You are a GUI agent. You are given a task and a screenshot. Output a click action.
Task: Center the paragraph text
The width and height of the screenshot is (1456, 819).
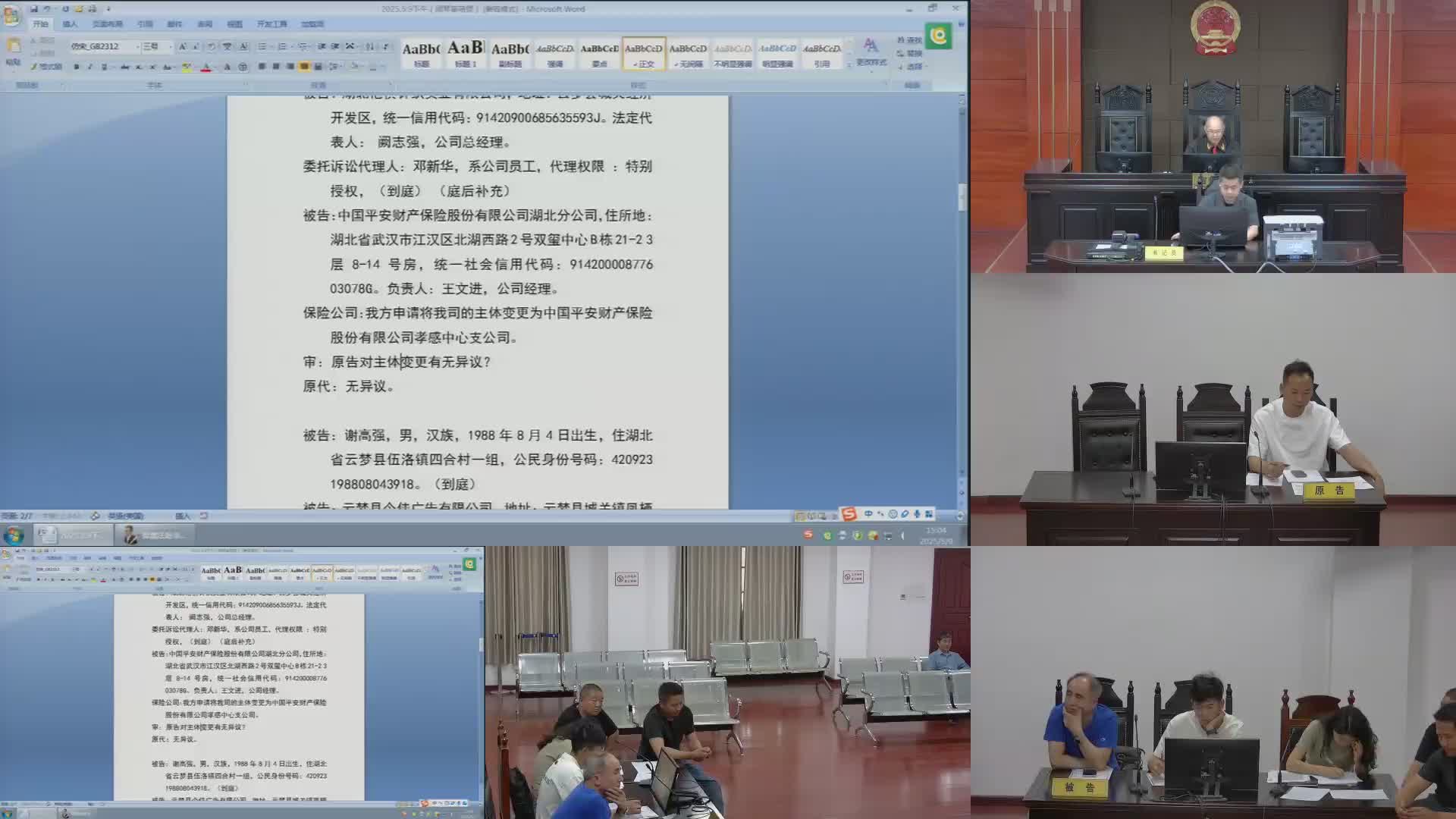276,67
